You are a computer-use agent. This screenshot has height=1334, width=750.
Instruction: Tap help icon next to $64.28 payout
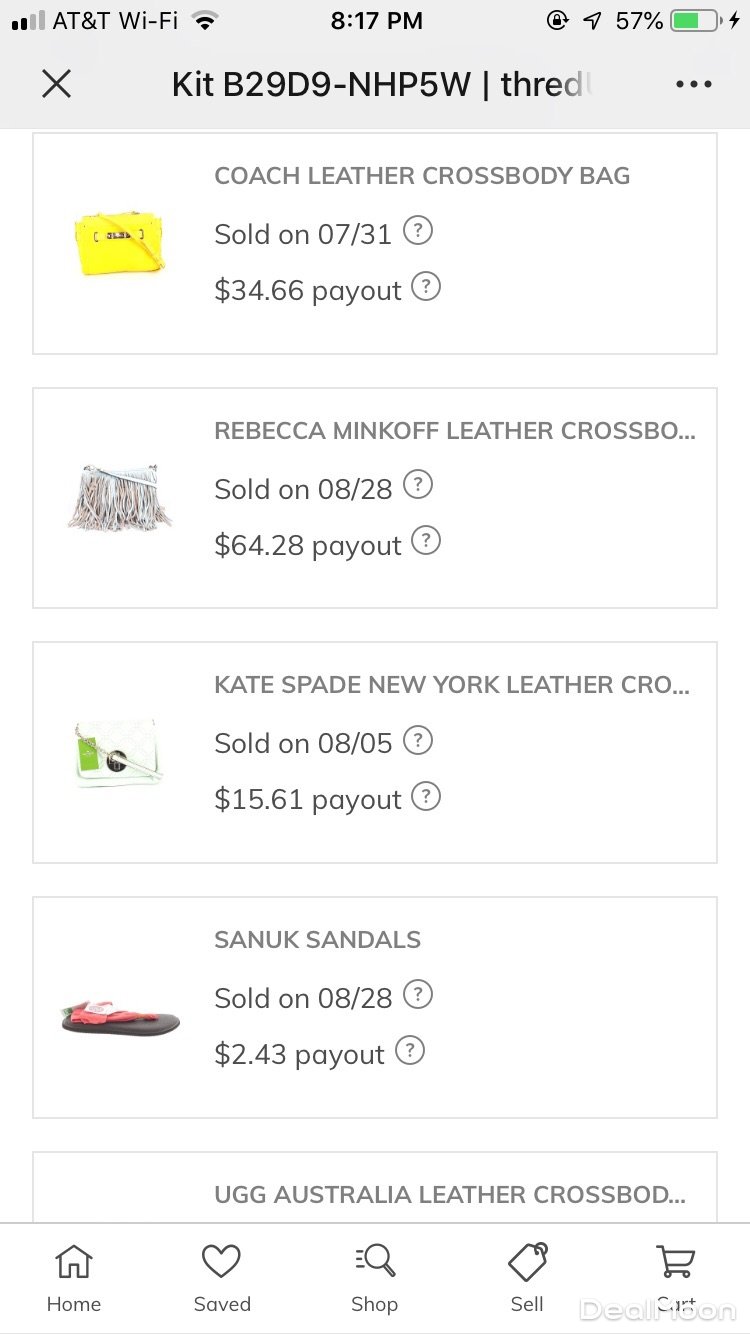[x=426, y=542]
